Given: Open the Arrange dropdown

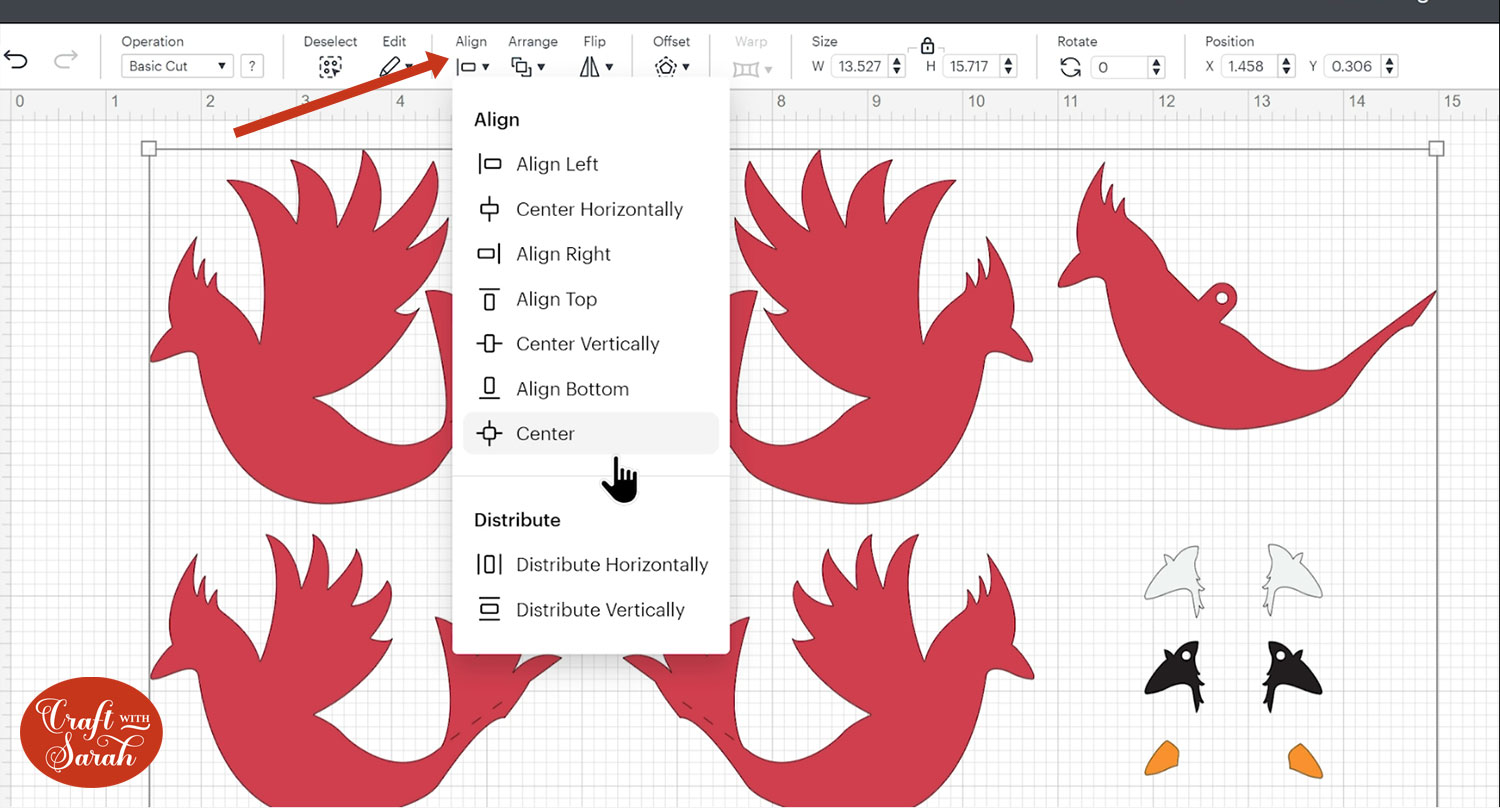Looking at the screenshot, I should pyautogui.click(x=528, y=67).
